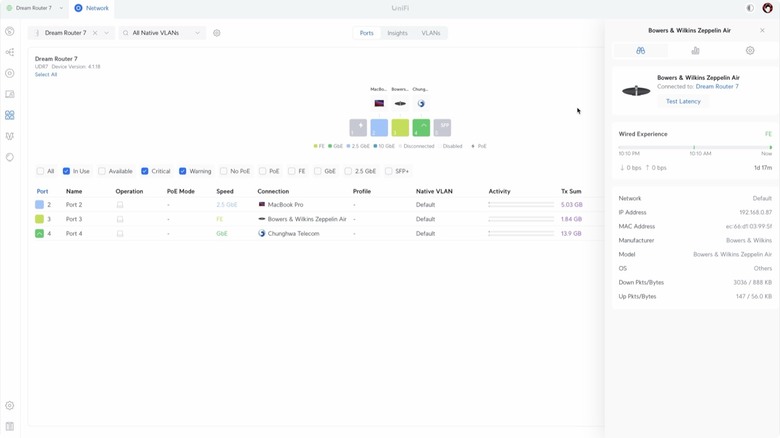Open the dashboard icon in left sidebar
780x438 pixels.
click(x=9, y=31)
